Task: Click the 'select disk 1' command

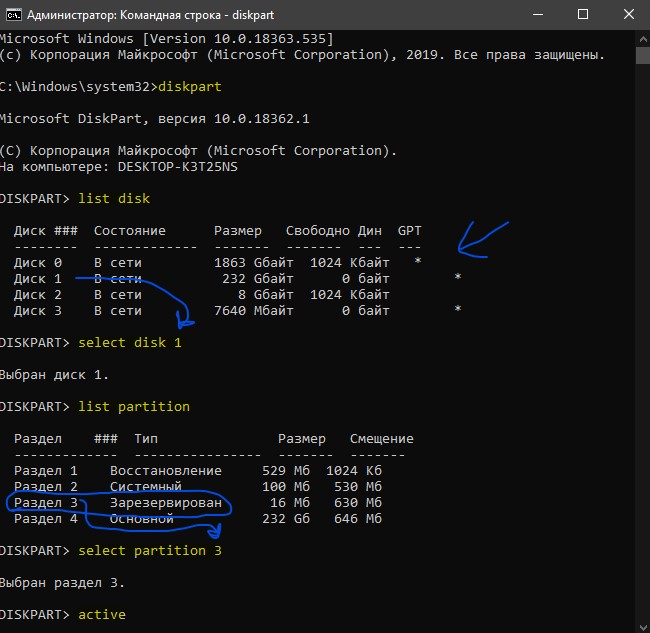Action: [x=130, y=342]
